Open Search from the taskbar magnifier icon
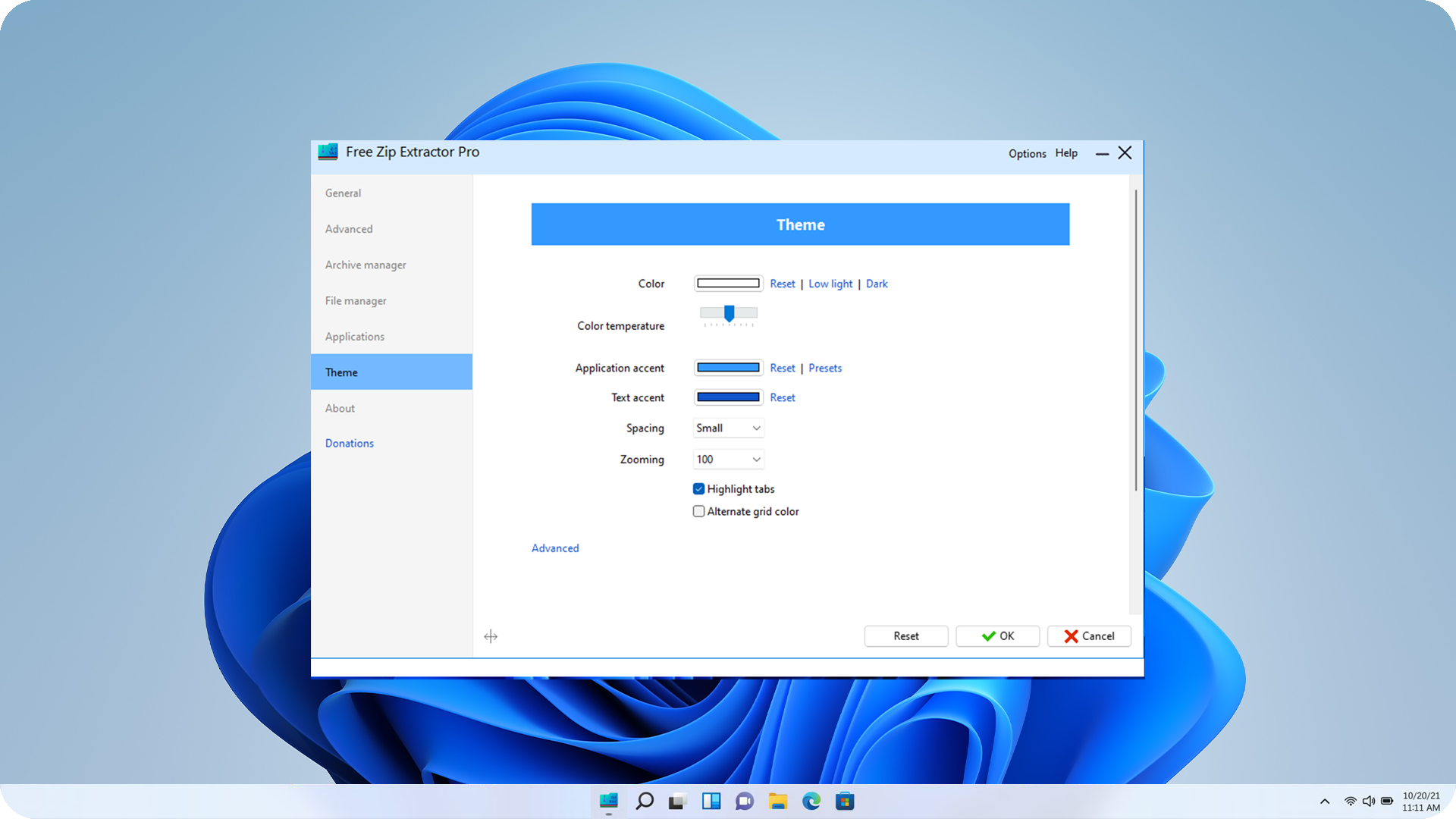This screenshot has width=1456, height=819. tap(645, 801)
